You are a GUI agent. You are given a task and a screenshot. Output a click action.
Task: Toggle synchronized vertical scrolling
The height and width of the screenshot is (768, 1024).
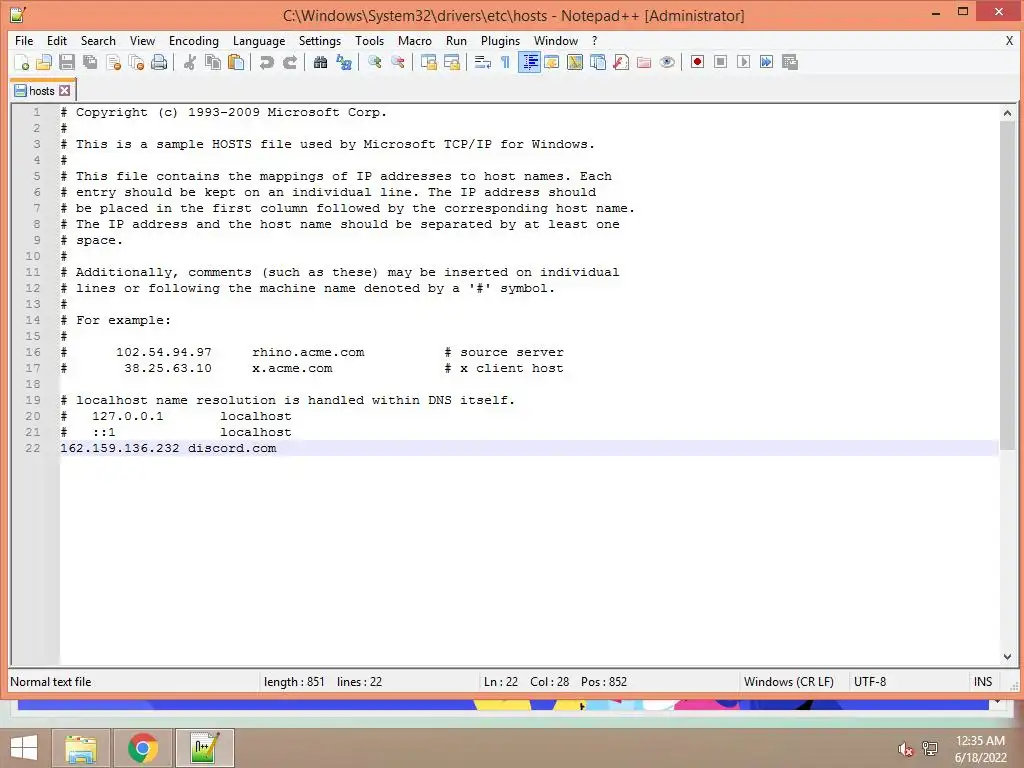428,62
